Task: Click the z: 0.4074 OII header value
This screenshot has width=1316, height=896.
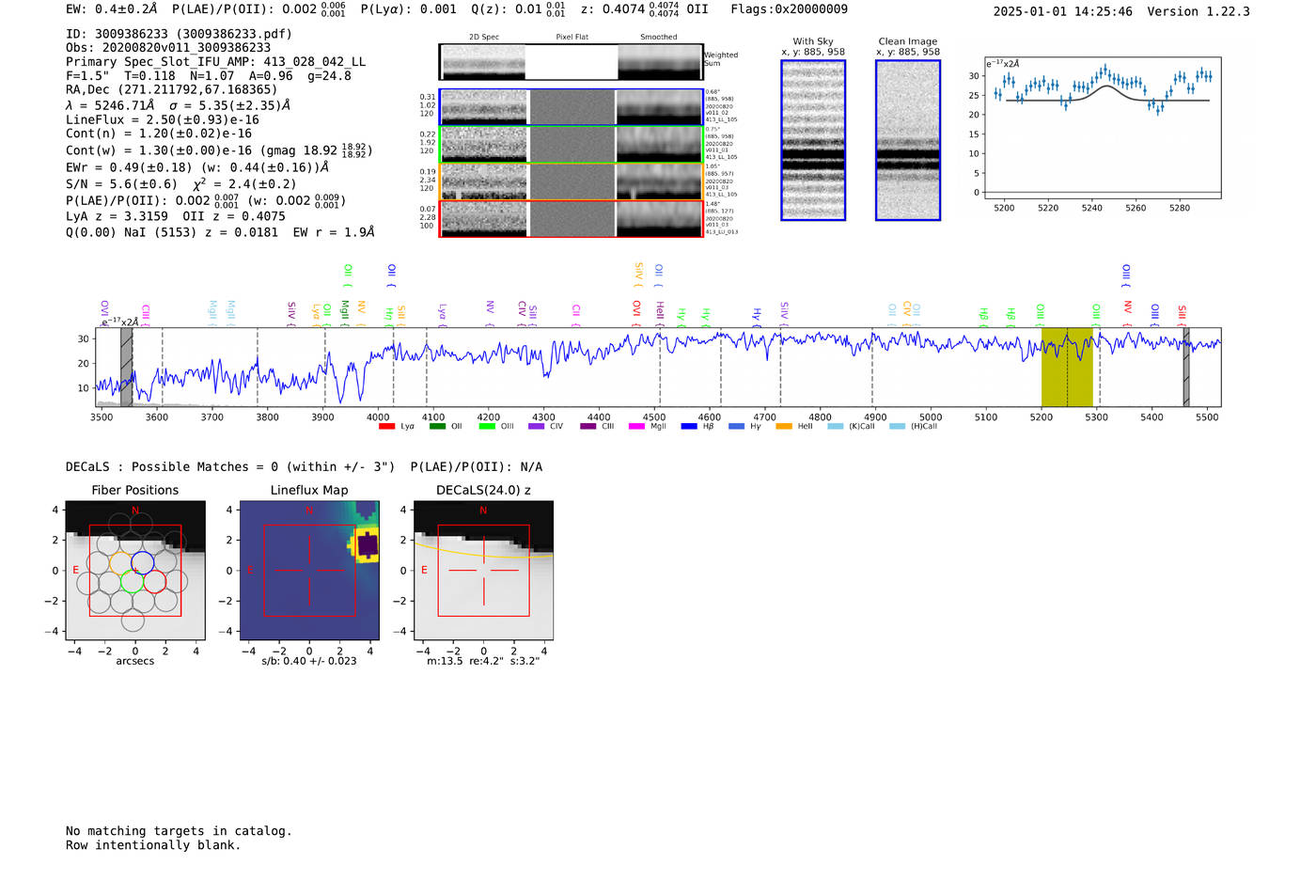Action: pos(644,9)
